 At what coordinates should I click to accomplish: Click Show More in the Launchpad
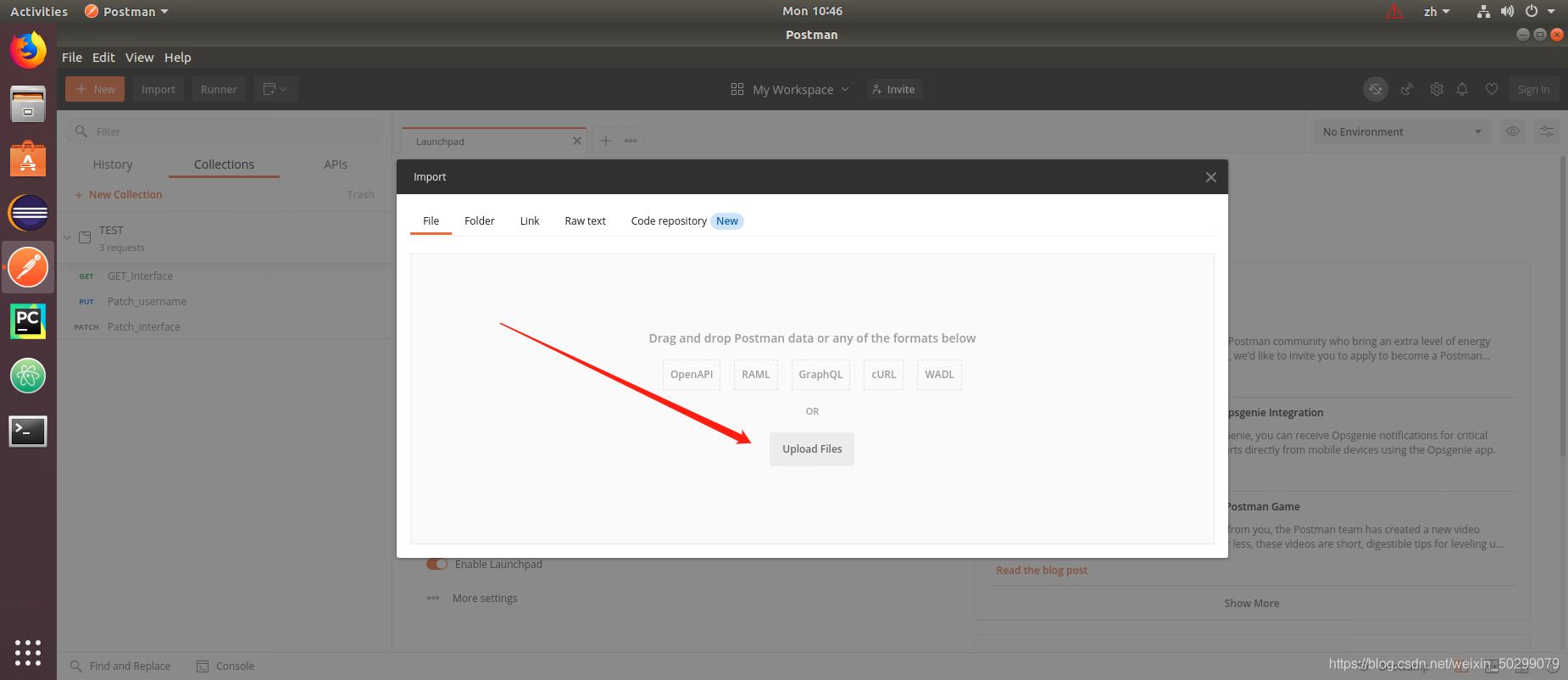1252,603
